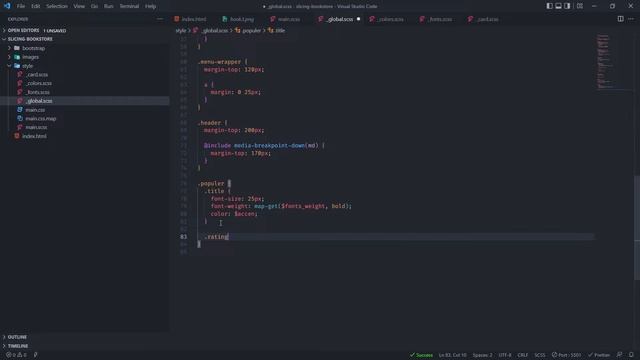Image resolution: width=640 pixels, height=360 pixels.
Task: Open the Edit menu
Action: coord(36,6)
